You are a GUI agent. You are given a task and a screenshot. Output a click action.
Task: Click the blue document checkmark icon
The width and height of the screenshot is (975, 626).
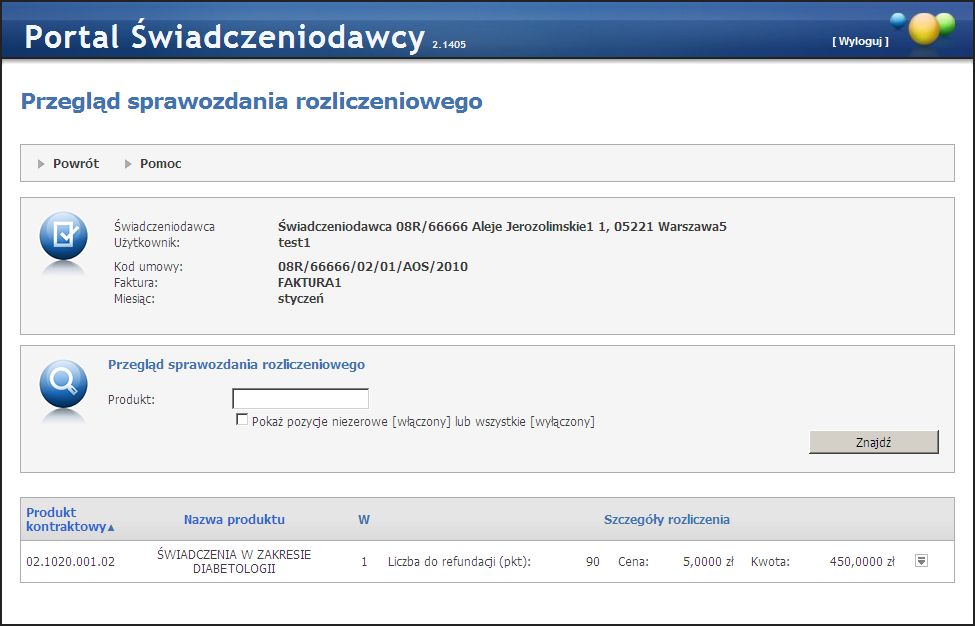coord(63,237)
